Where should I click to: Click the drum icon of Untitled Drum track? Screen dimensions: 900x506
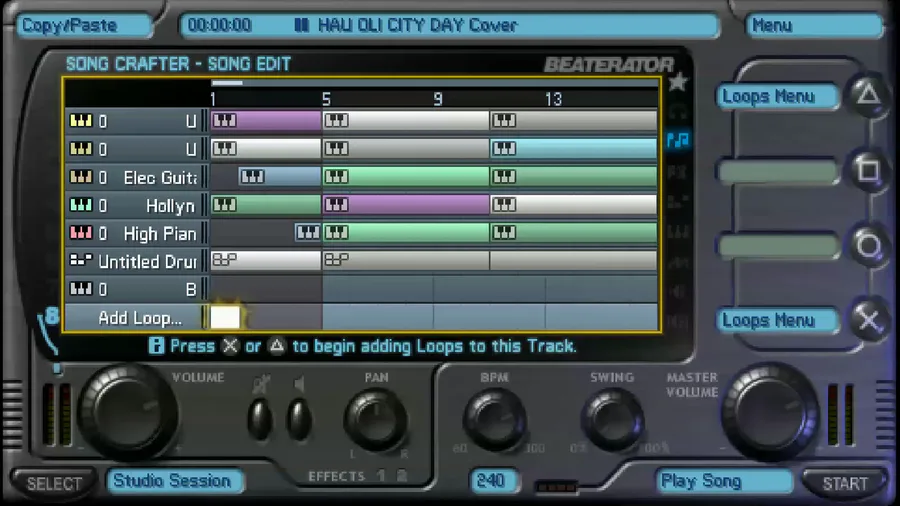click(80, 260)
